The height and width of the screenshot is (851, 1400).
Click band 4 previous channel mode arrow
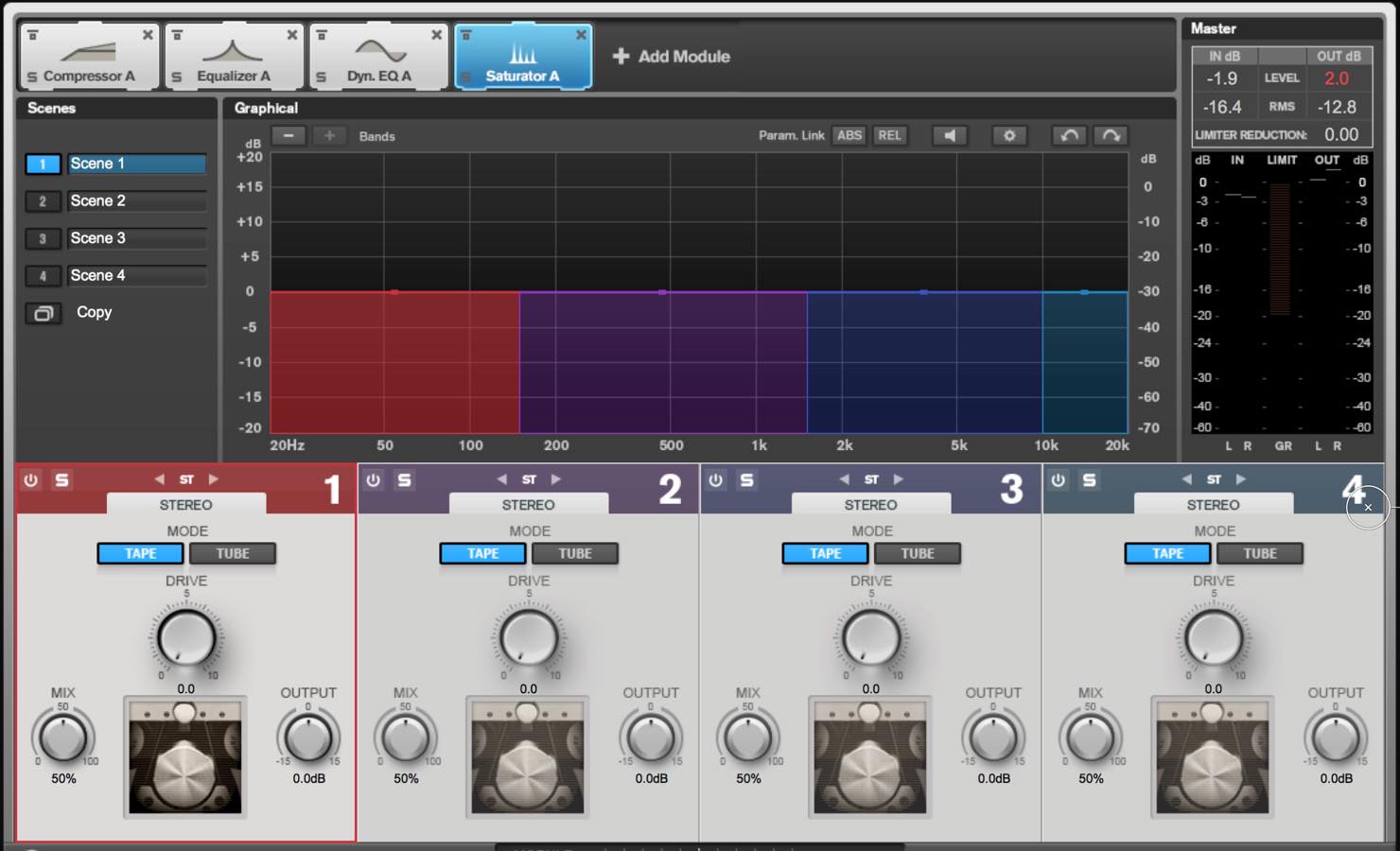click(1186, 479)
